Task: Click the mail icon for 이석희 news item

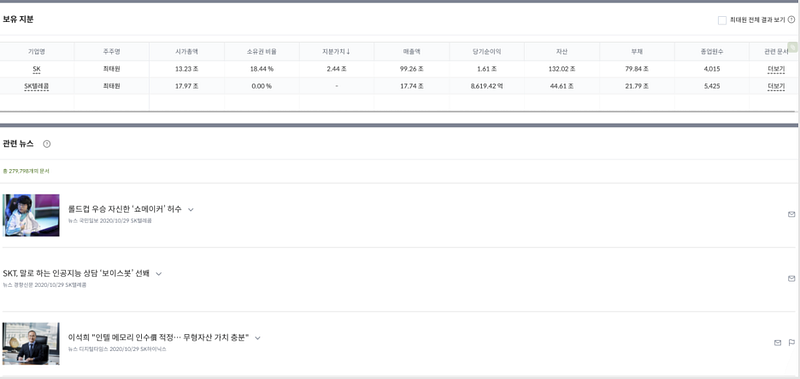Action: coord(778,343)
